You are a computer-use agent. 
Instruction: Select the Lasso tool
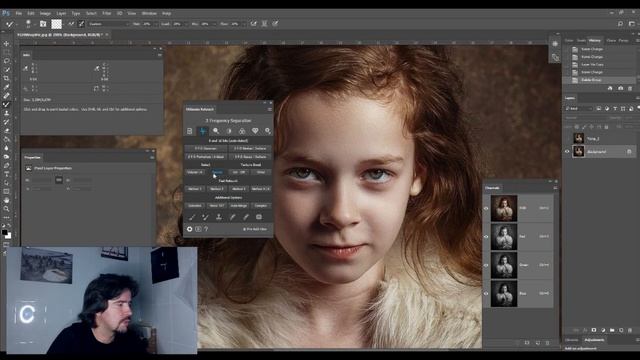point(6,61)
